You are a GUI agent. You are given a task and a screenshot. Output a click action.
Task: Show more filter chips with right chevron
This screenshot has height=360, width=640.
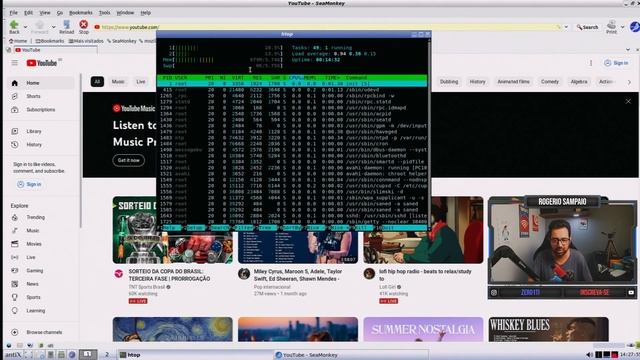pos(629,82)
